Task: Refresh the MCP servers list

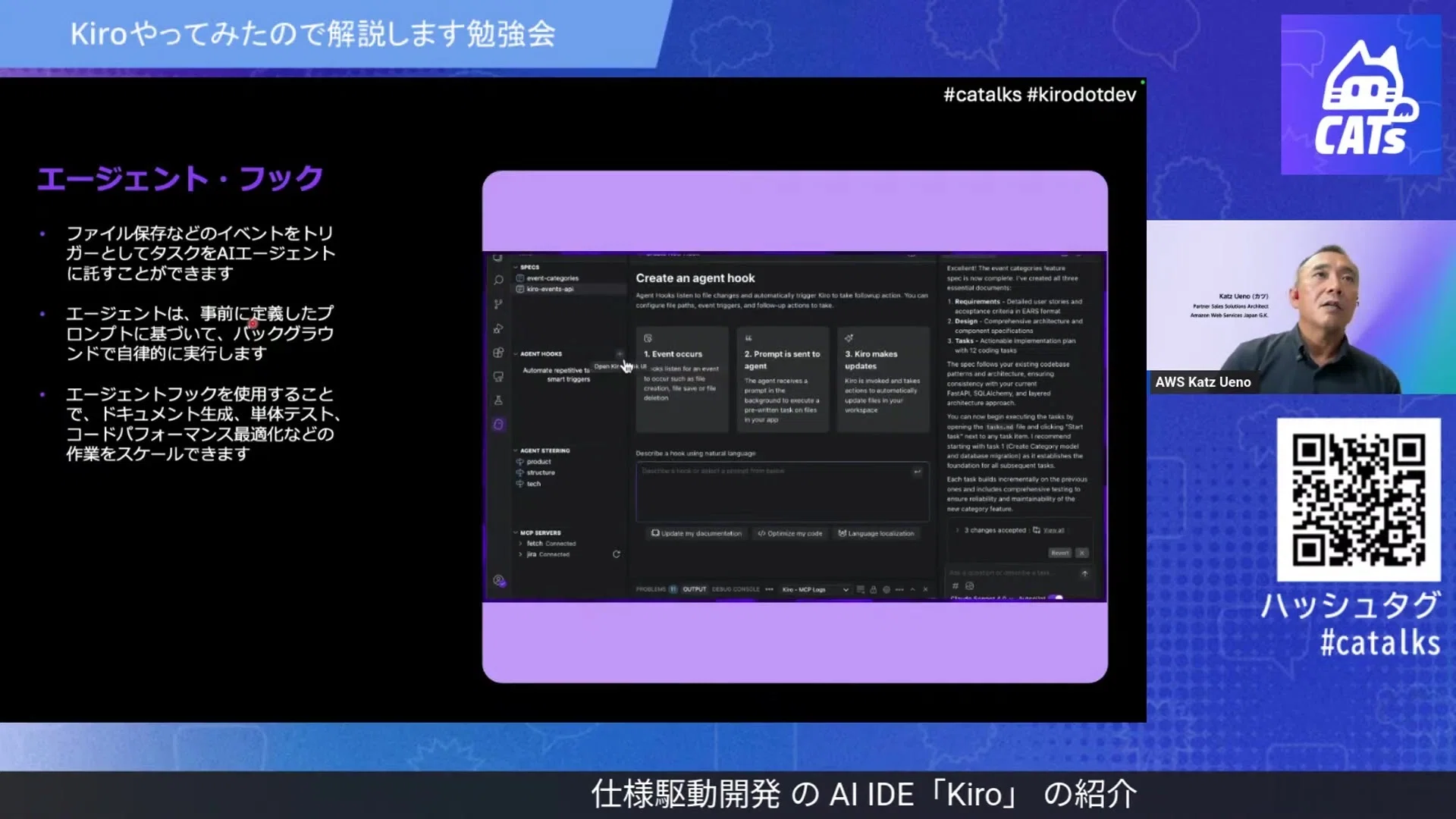Action: coord(617,554)
